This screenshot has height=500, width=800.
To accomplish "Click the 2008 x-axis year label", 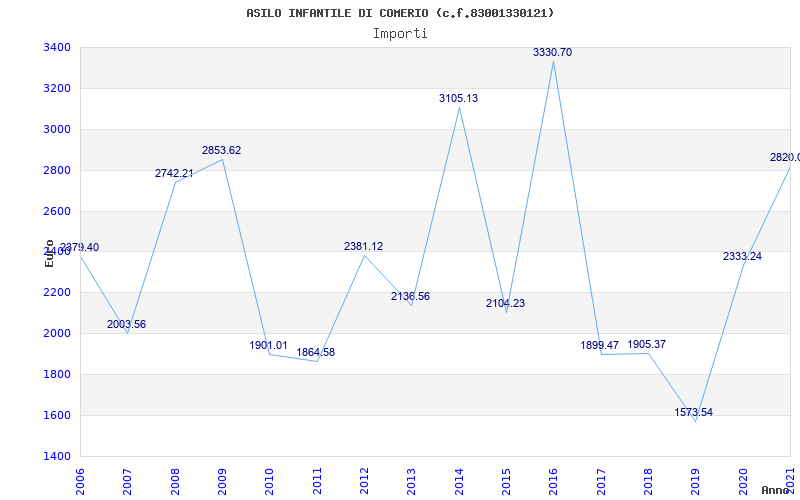I will (175, 481).
